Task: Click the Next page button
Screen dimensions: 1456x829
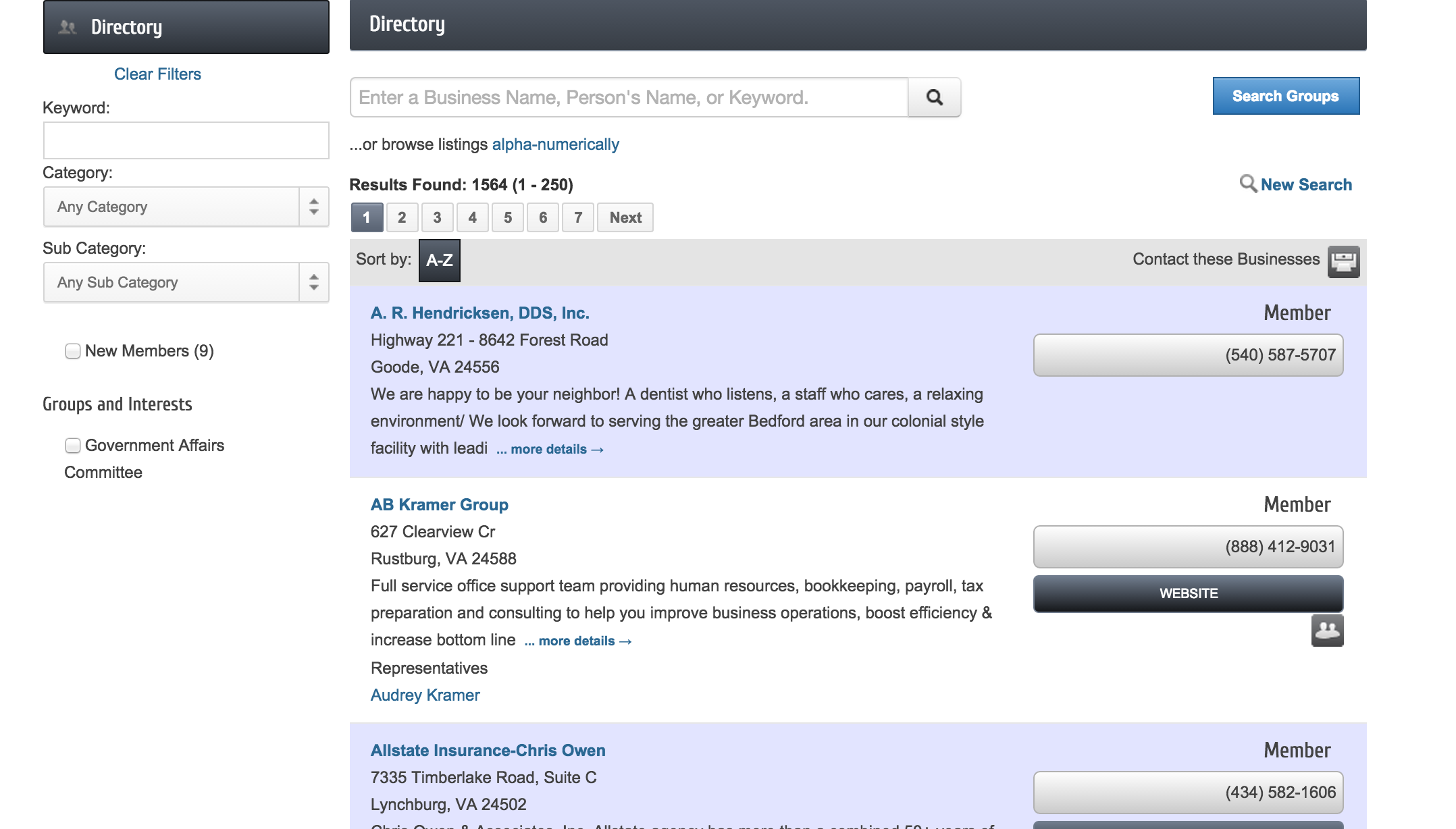Action: click(x=625, y=217)
